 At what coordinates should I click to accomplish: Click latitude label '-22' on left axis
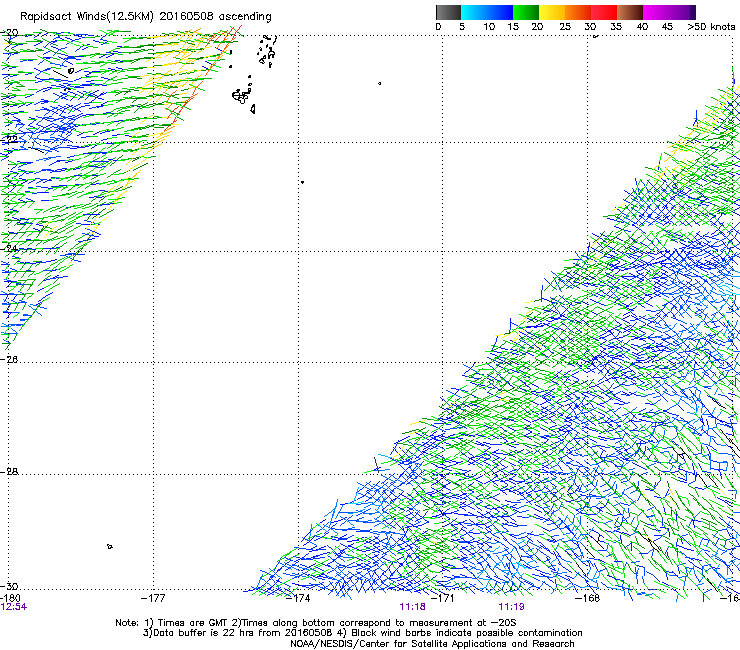click(x=9, y=139)
